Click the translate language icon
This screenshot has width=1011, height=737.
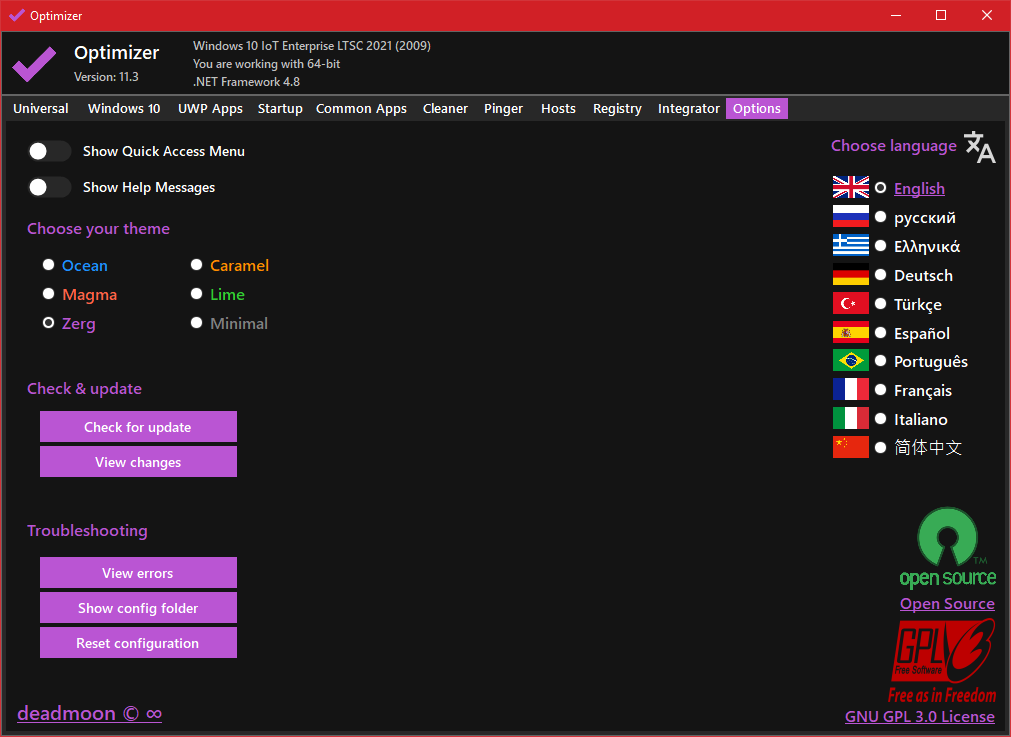pyautogui.click(x=979, y=147)
